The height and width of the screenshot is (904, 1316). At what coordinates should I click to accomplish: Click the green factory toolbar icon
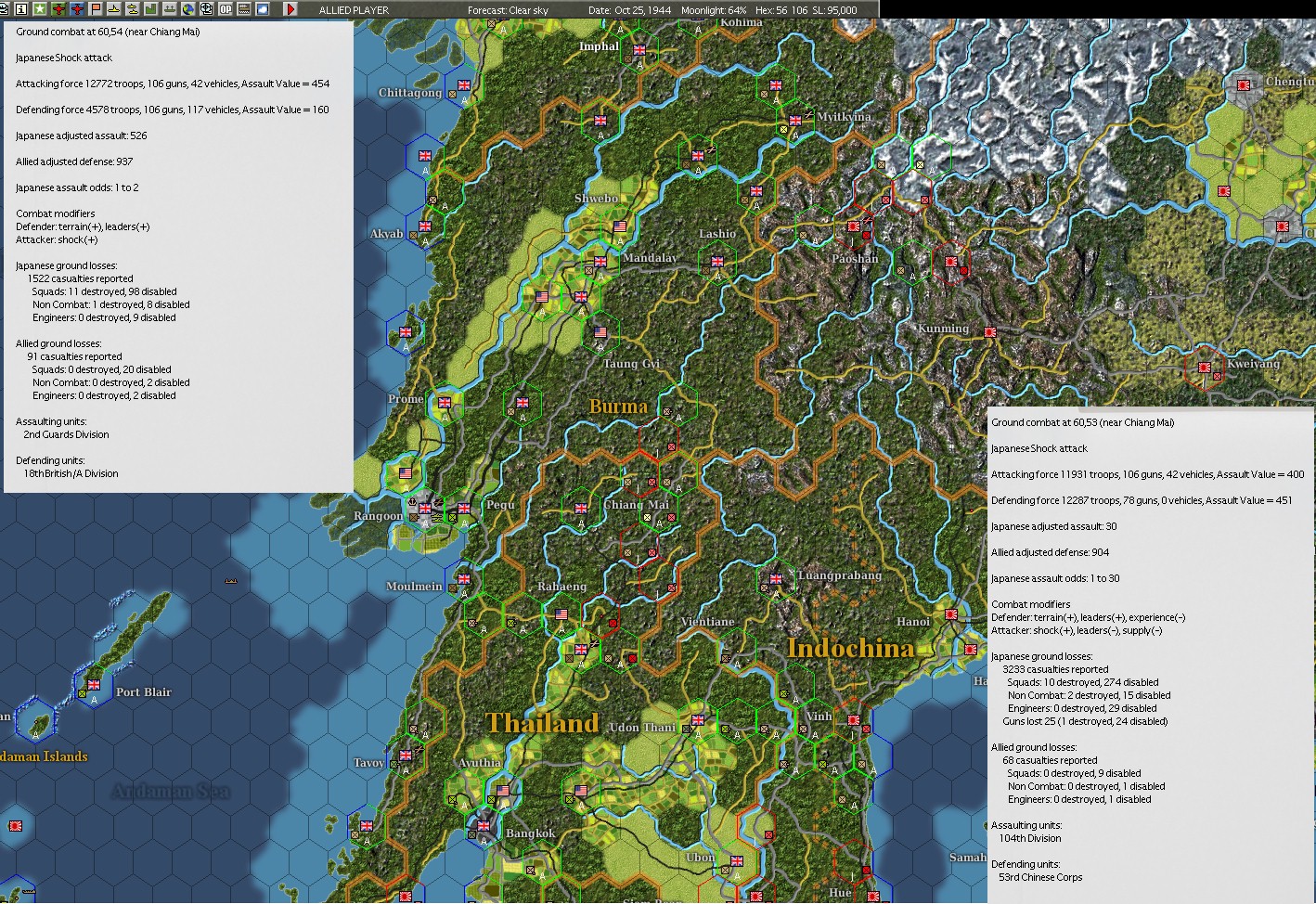[151, 9]
